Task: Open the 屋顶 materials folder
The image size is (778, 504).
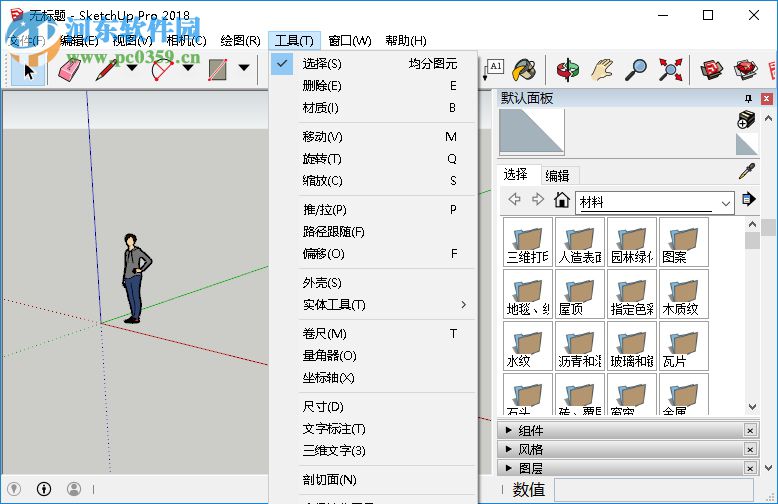Action: [580, 294]
